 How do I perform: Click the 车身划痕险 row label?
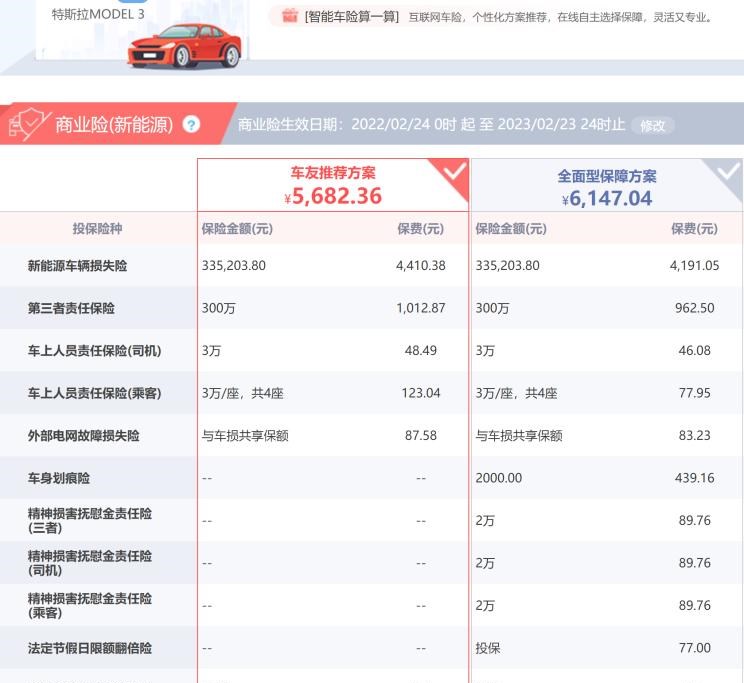click(59, 478)
